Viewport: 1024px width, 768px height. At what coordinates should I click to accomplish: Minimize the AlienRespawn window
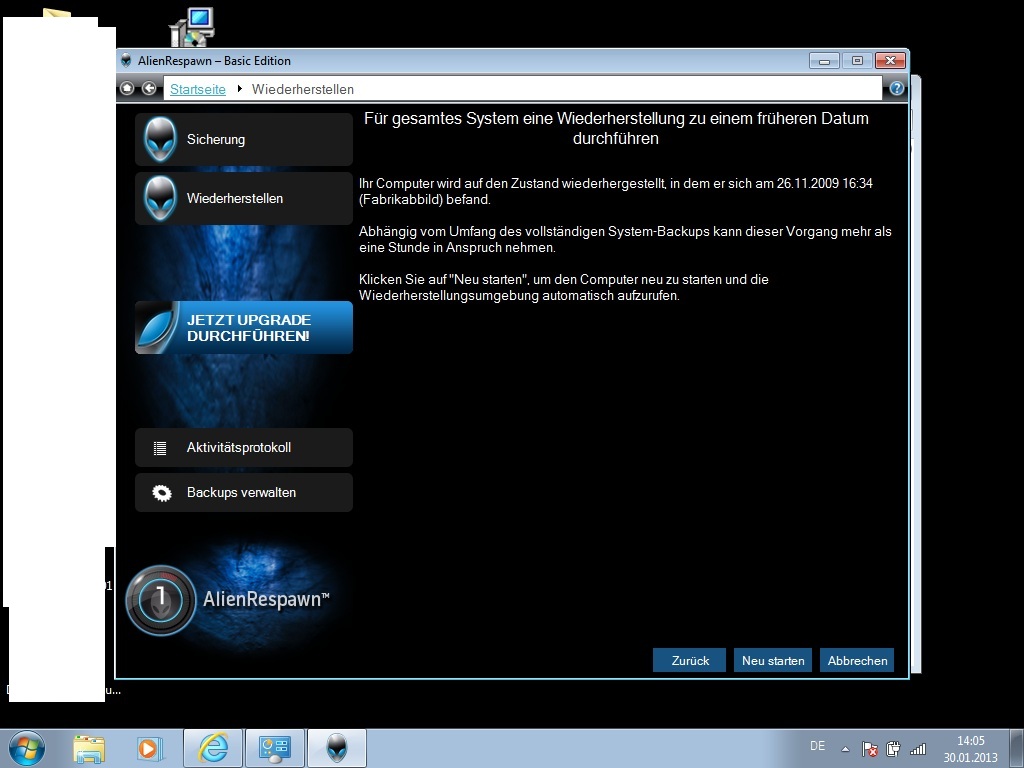point(824,61)
